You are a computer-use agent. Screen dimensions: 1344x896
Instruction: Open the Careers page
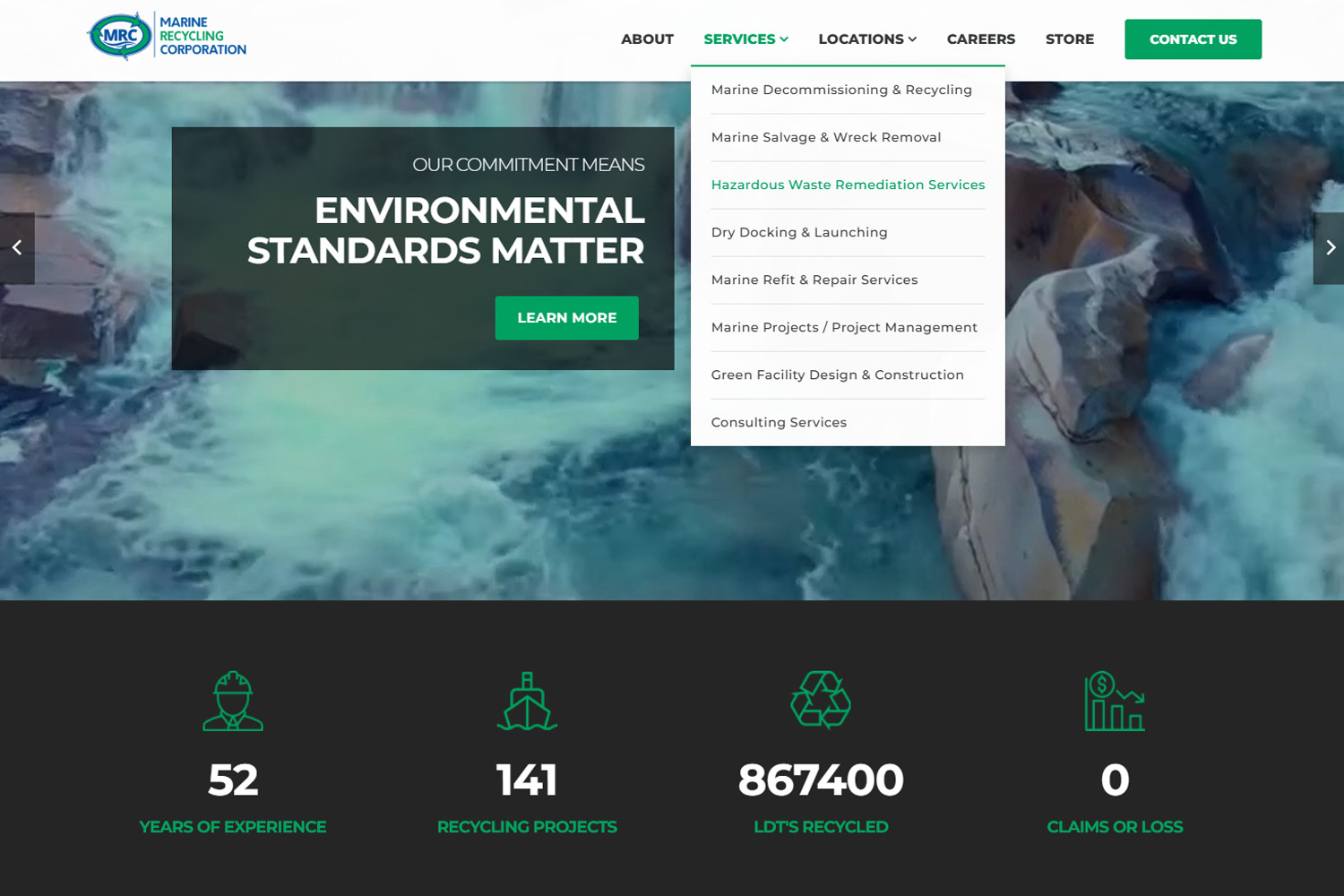(980, 39)
